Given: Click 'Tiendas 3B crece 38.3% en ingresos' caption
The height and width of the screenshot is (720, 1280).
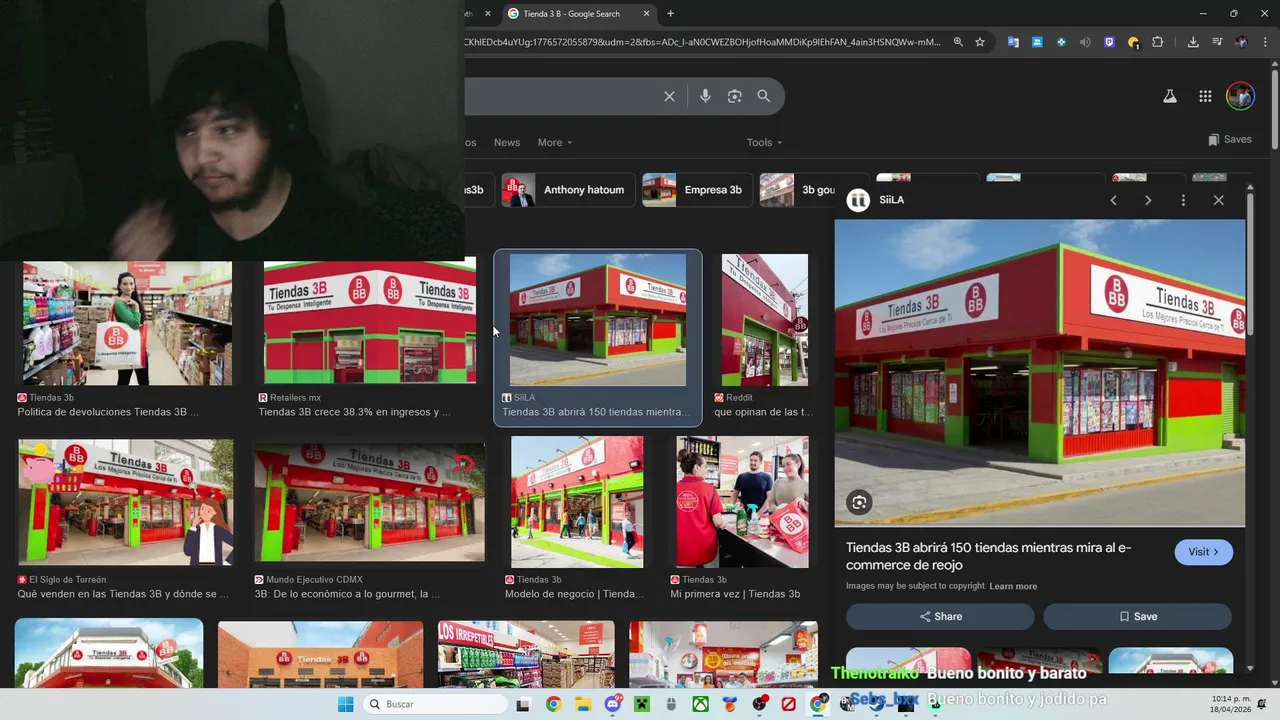Looking at the screenshot, I should tap(354, 412).
